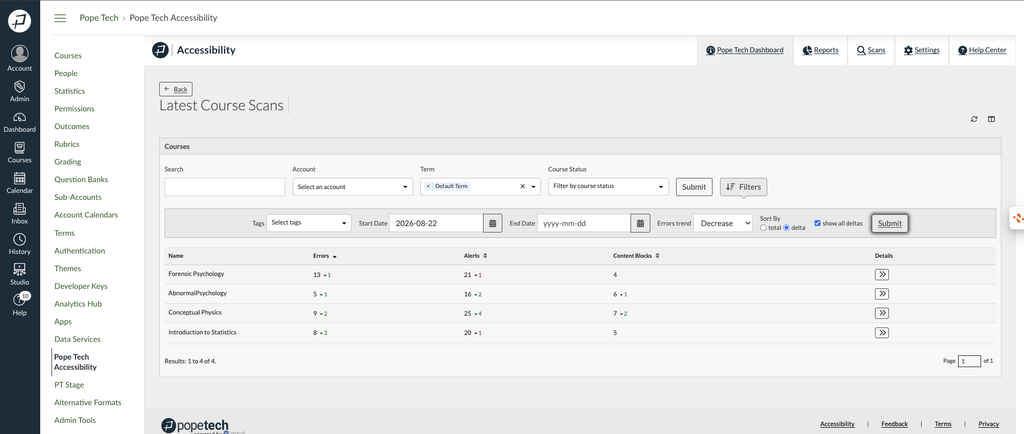Select the total Sort By radio
The image size is (1024, 434).
click(x=763, y=228)
